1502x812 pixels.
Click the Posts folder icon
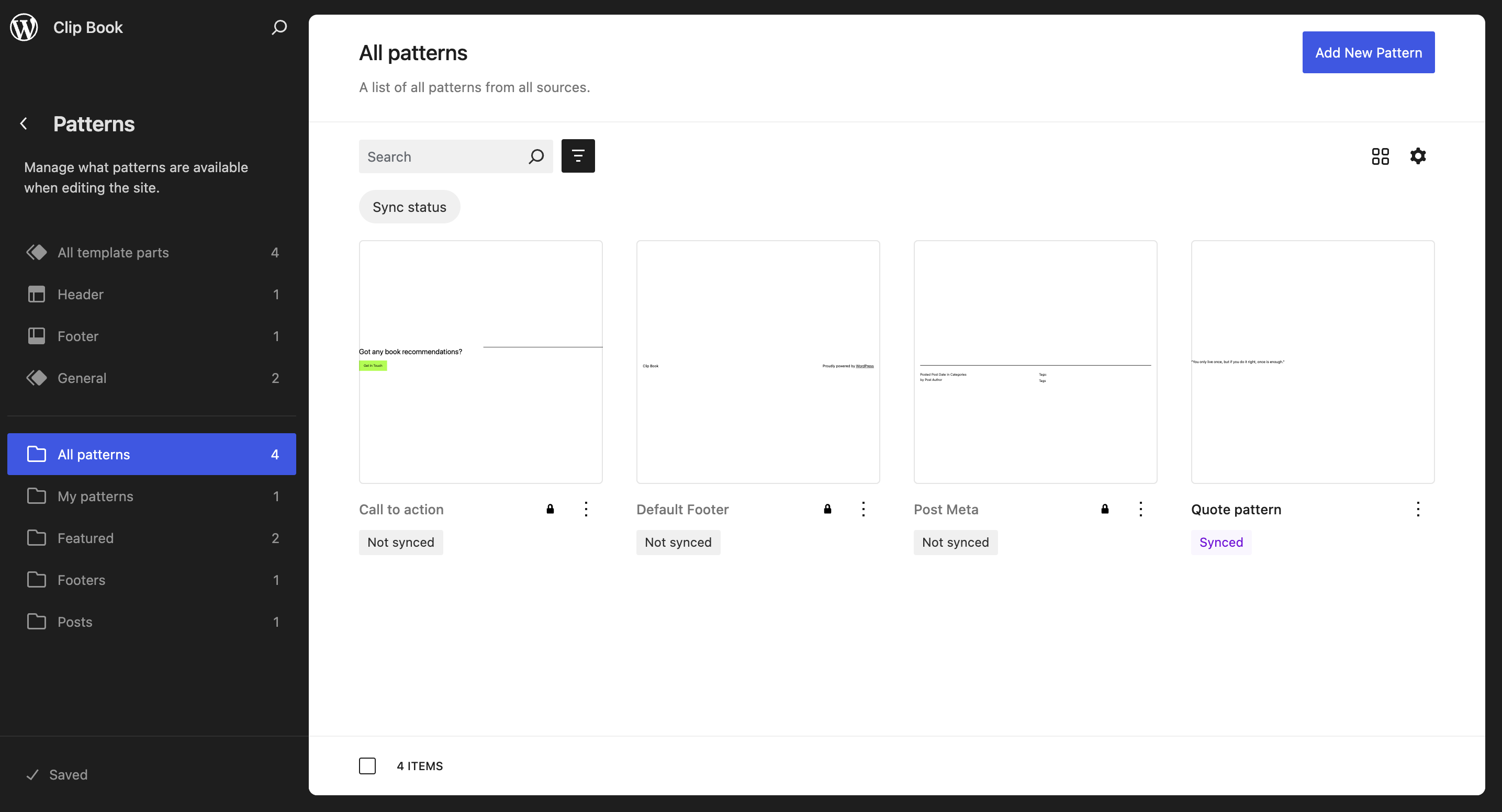pos(37,622)
